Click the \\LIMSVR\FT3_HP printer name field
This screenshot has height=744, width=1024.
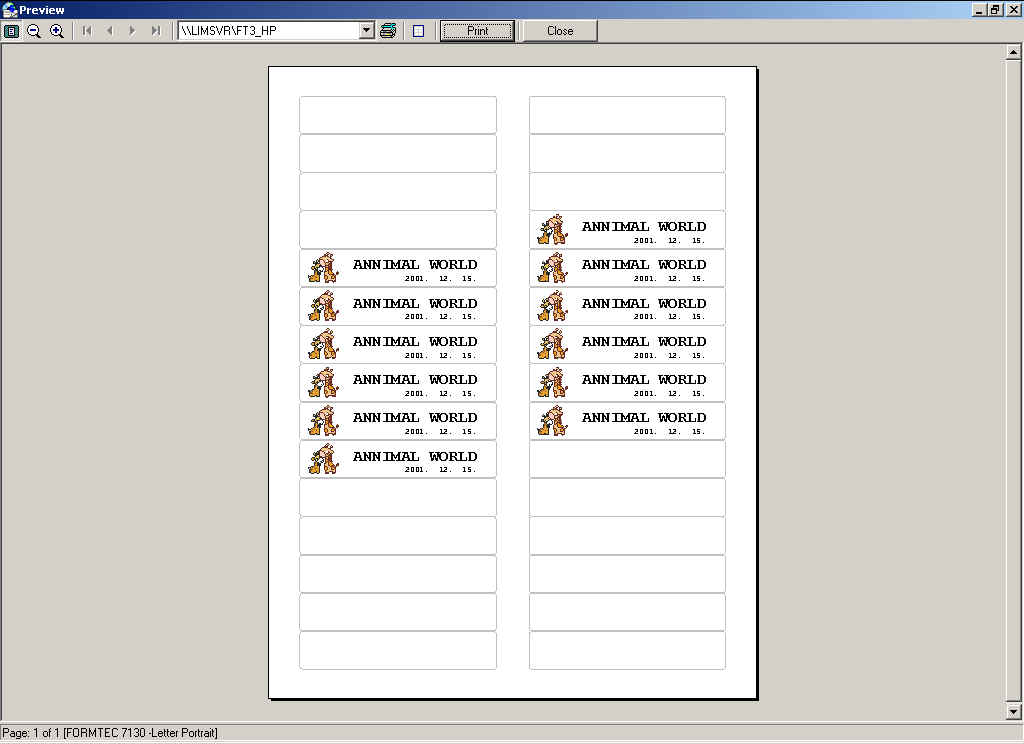(267, 31)
